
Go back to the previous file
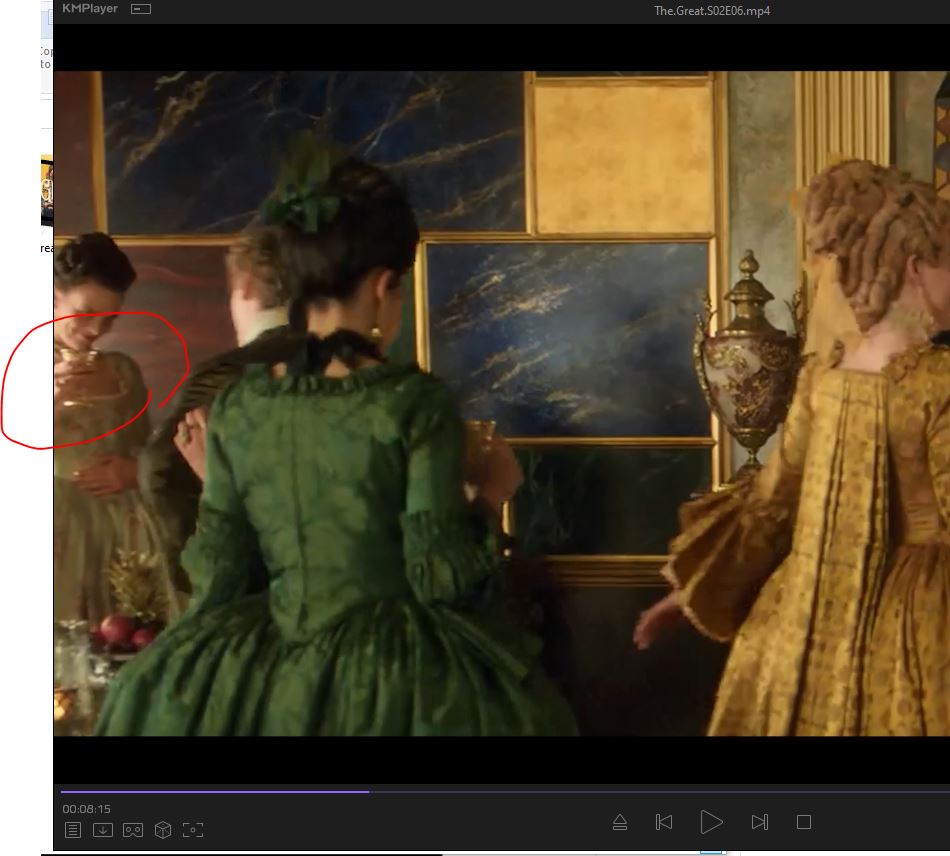(x=663, y=822)
